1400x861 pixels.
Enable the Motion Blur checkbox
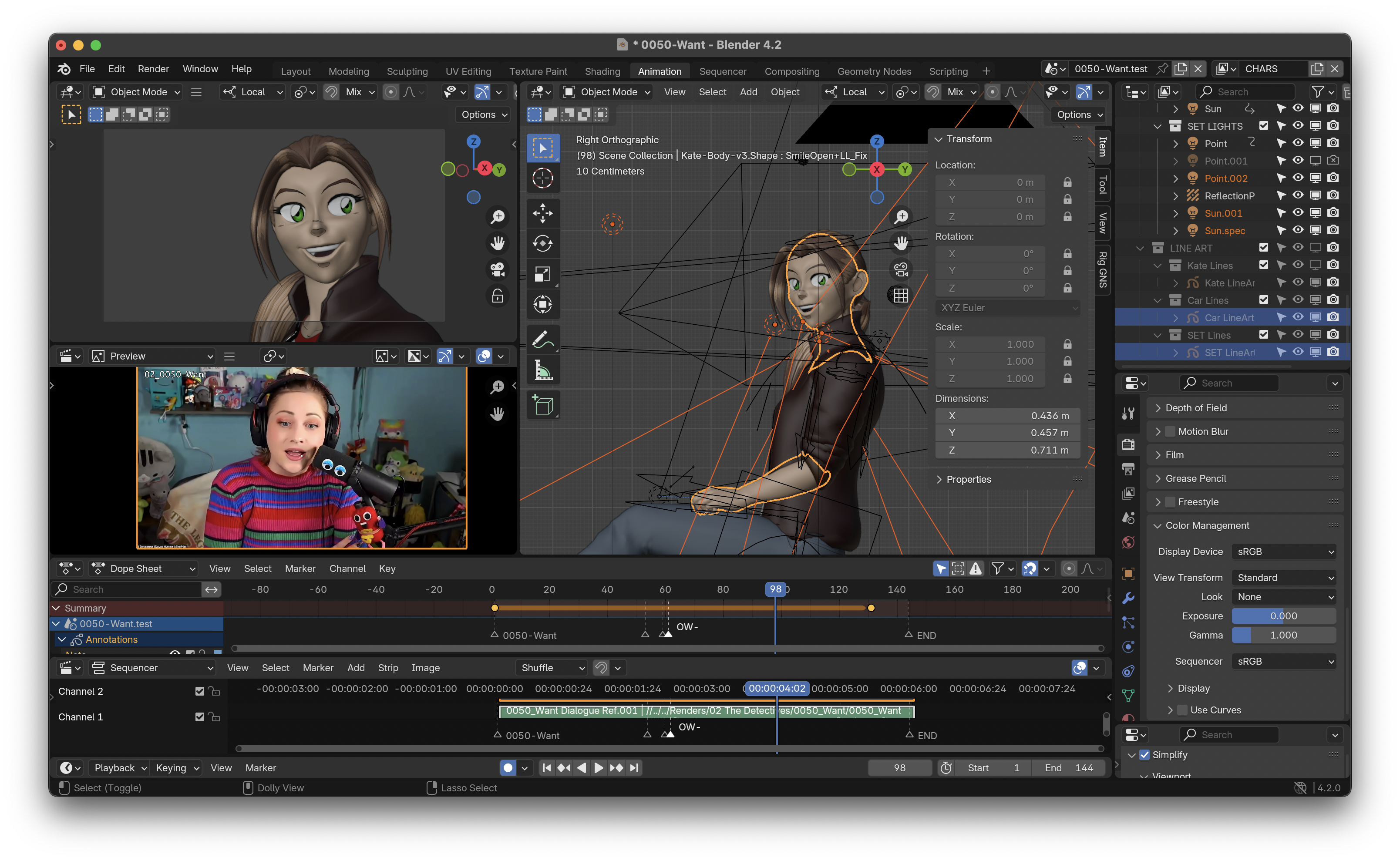click(1170, 432)
